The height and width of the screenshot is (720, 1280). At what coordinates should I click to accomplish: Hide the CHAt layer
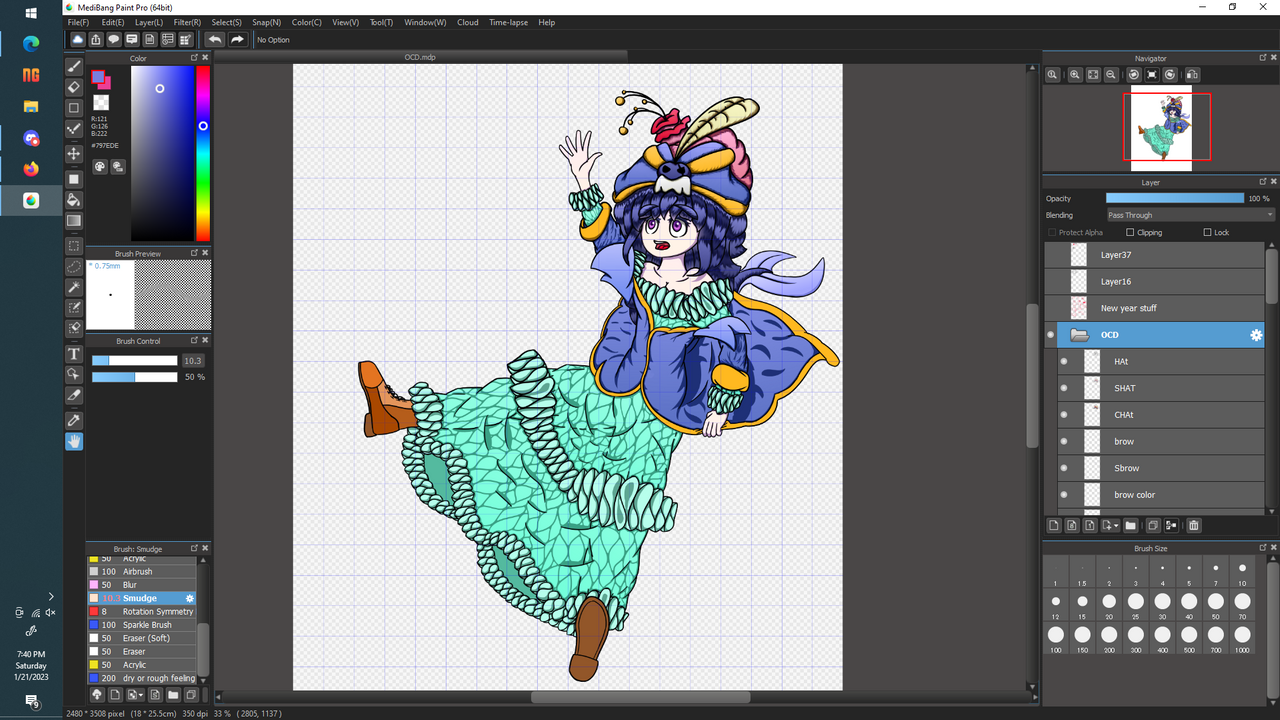click(x=1064, y=415)
